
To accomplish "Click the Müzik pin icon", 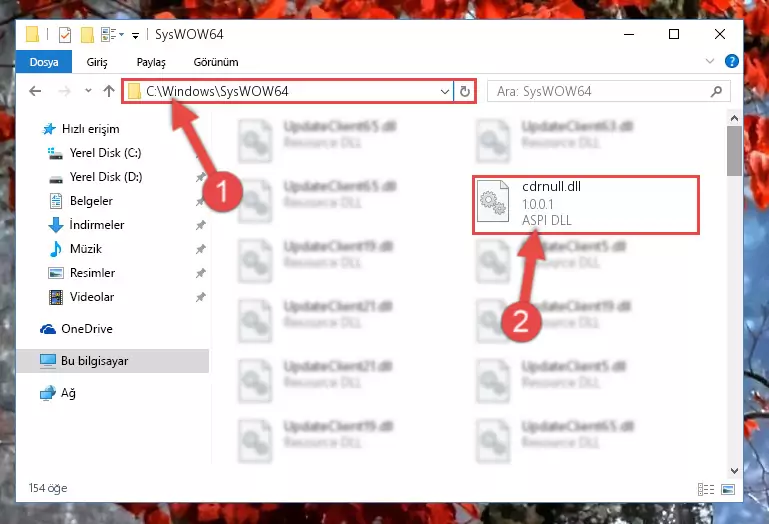I will (x=201, y=249).
